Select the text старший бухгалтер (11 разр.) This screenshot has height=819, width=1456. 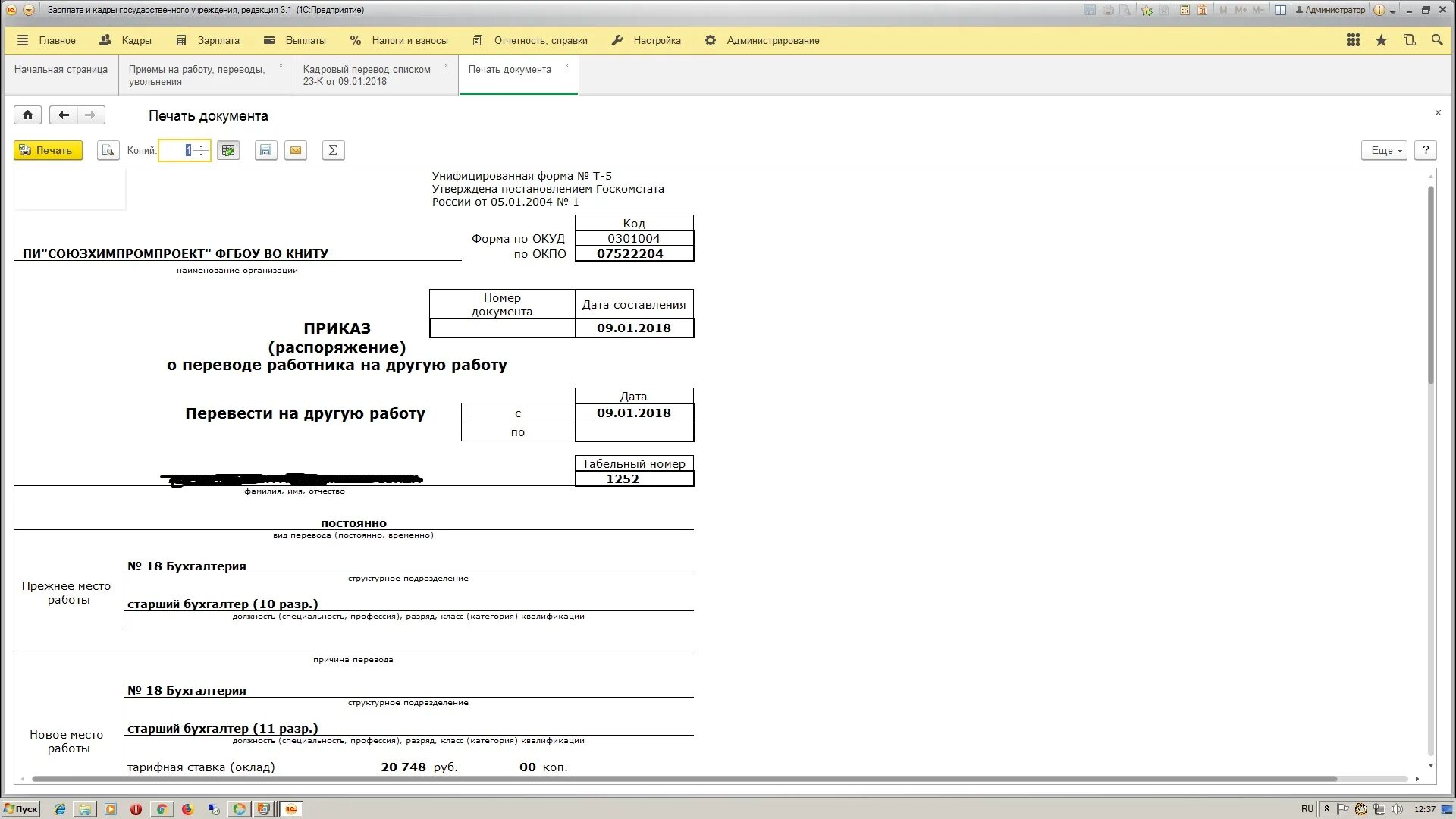pyautogui.click(x=223, y=729)
